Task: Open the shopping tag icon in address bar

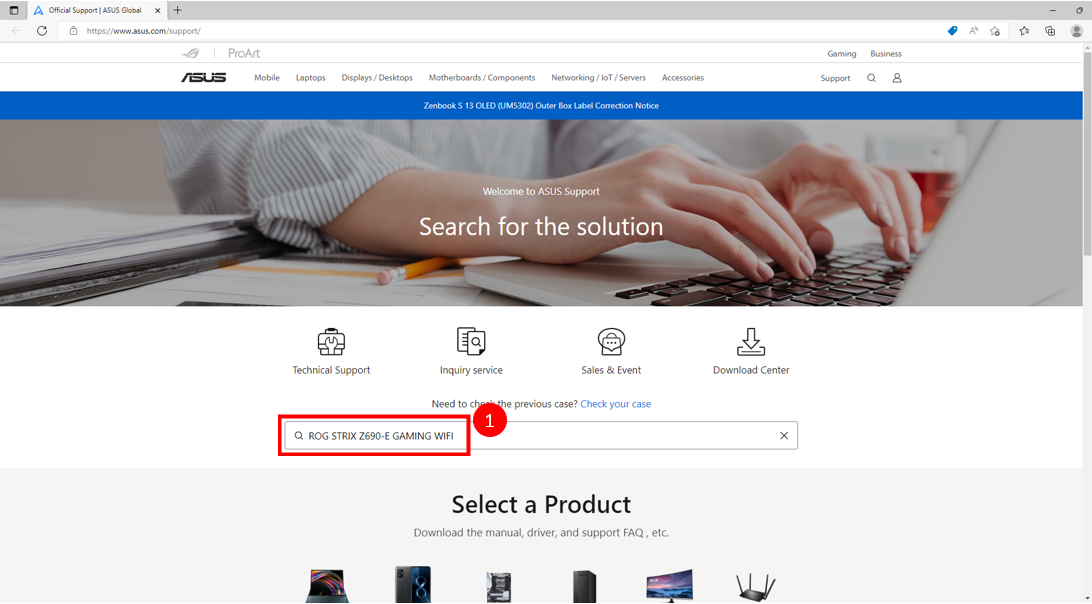Action: coord(952,31)
